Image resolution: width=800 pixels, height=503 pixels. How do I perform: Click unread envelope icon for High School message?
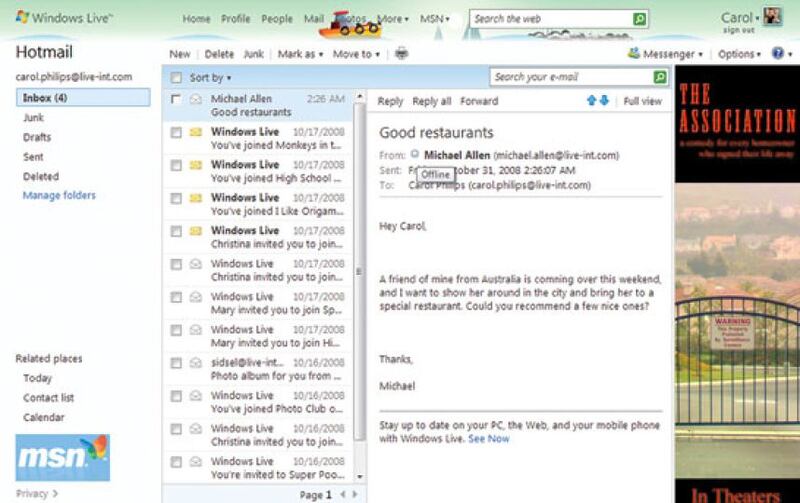coord(196,165)
